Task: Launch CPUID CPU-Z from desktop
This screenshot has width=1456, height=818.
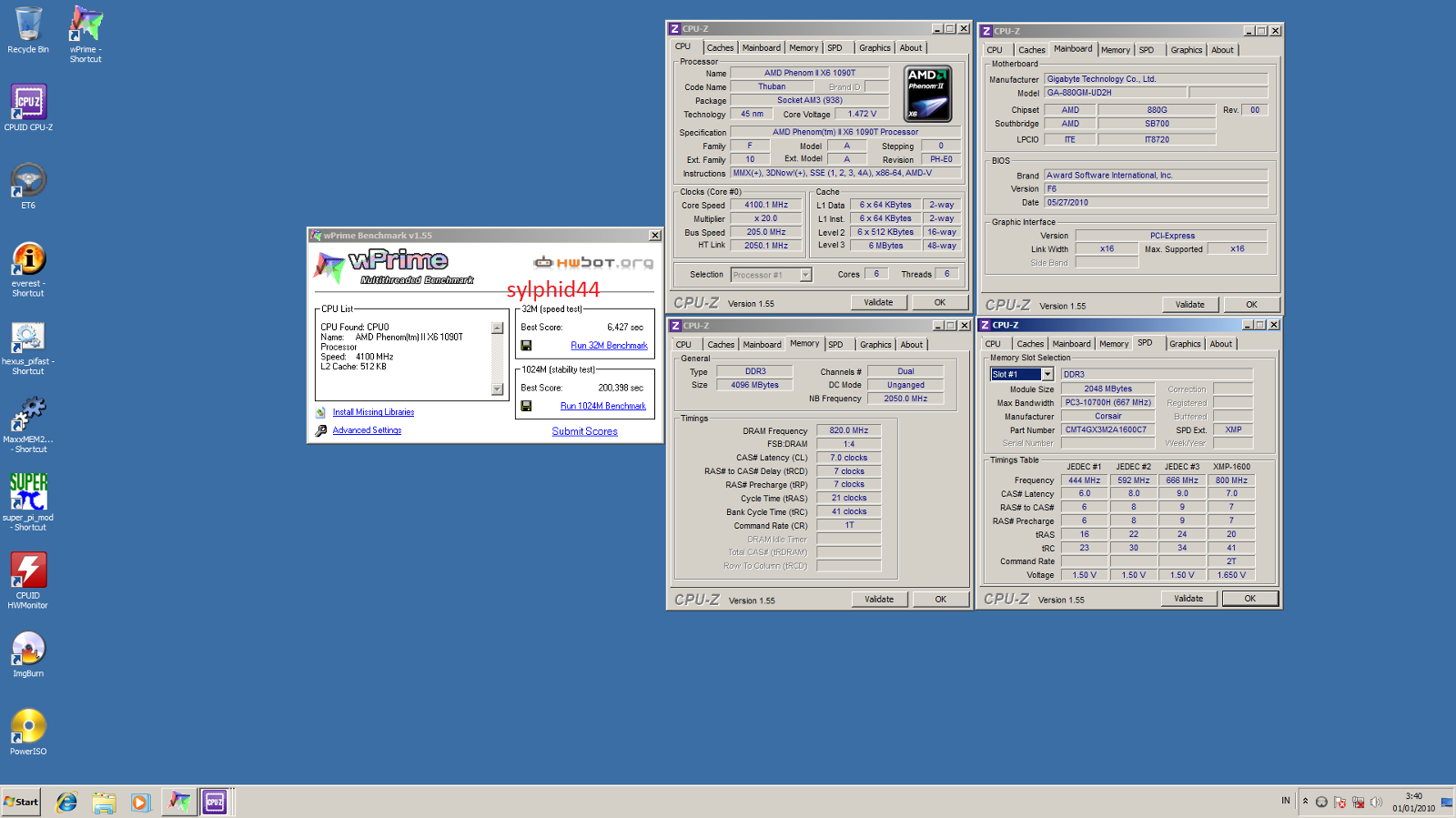Action: (x=28, y=107)
